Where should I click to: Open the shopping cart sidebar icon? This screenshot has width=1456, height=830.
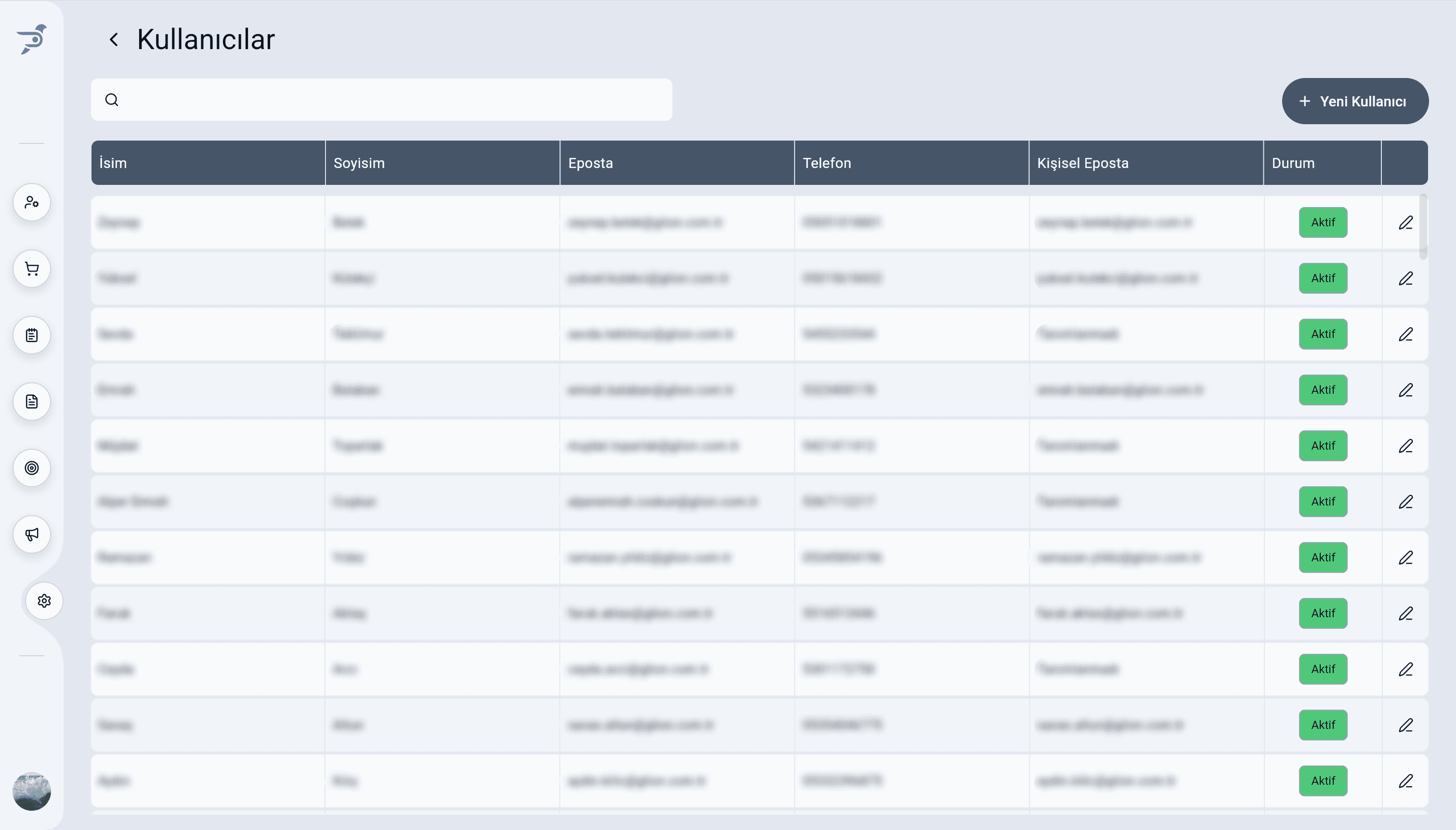click(x=32, y=269)
